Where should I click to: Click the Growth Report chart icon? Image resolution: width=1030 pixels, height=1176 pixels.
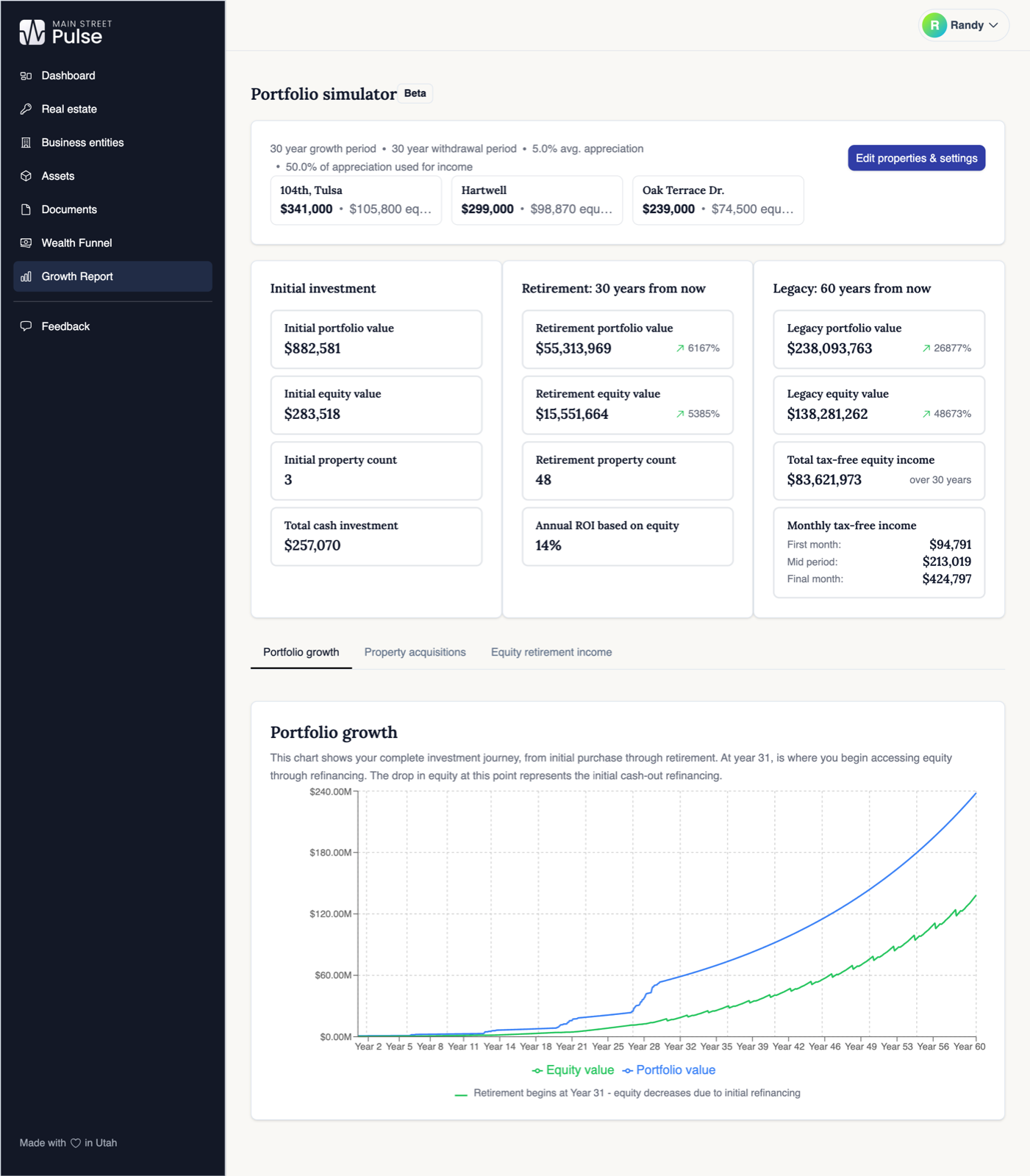(x=26, y=276)
